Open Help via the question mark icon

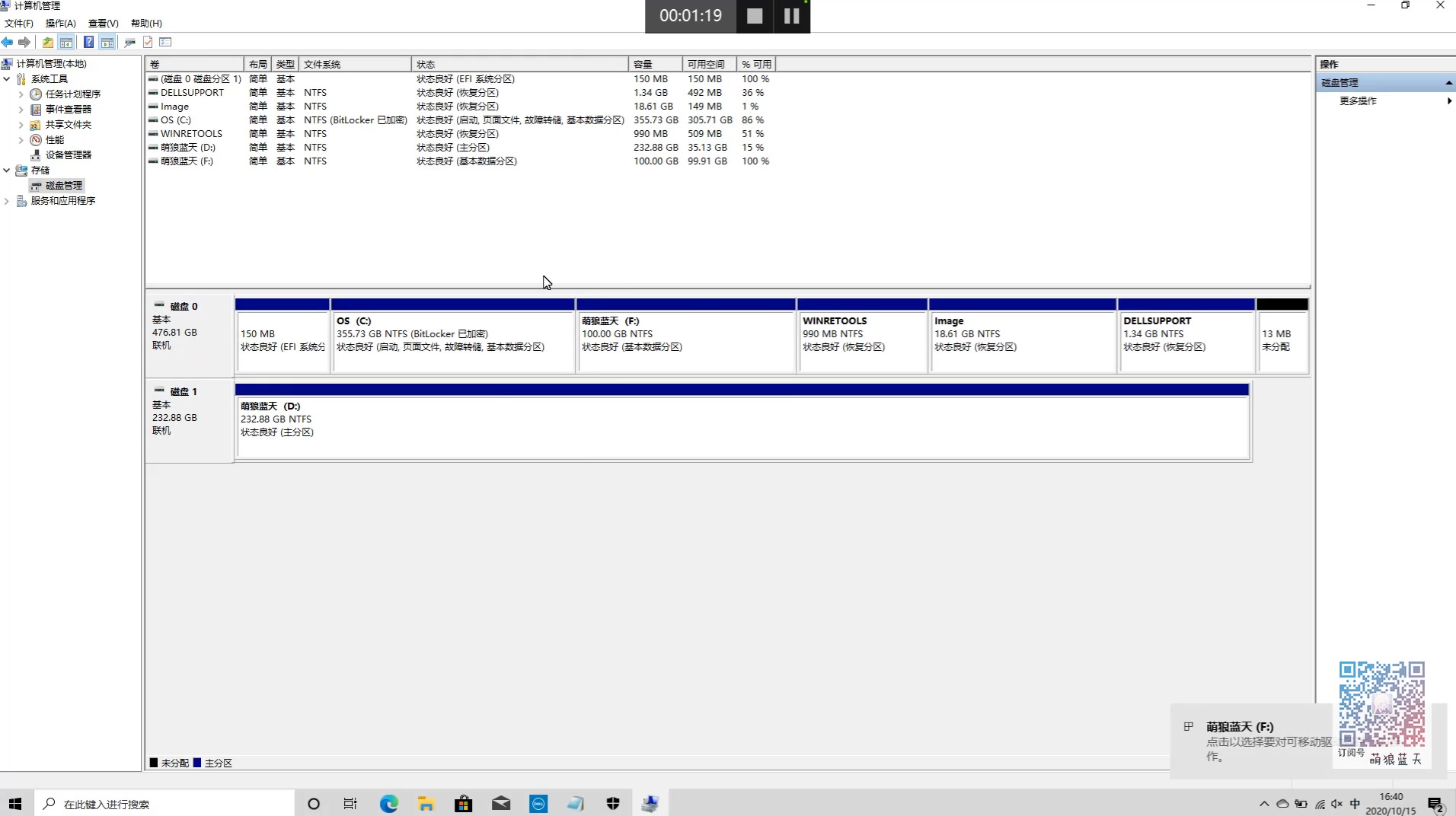tap(89, 43)
